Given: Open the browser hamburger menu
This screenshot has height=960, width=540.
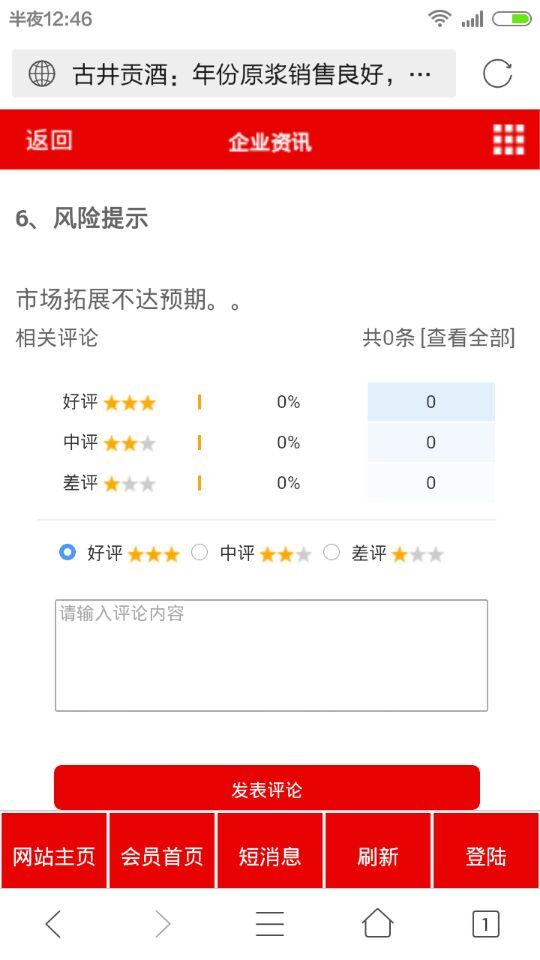Looking at the screenshot, I should click(x=270, y=923).
